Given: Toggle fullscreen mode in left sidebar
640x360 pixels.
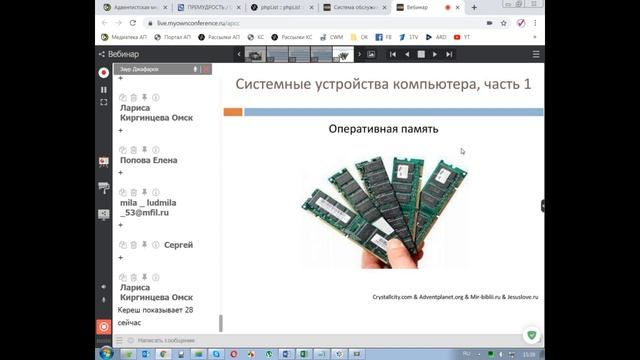Looking at the screenshot, I should coord(104,102).
